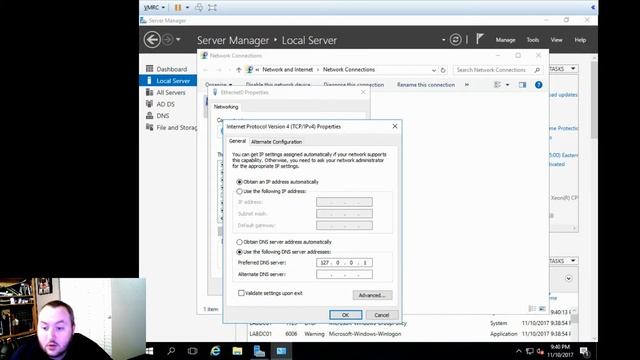Click the search magnifier in Network Connections
Image resolution: width=640 pixels, height=360 pixels.
tap(537, 70)
